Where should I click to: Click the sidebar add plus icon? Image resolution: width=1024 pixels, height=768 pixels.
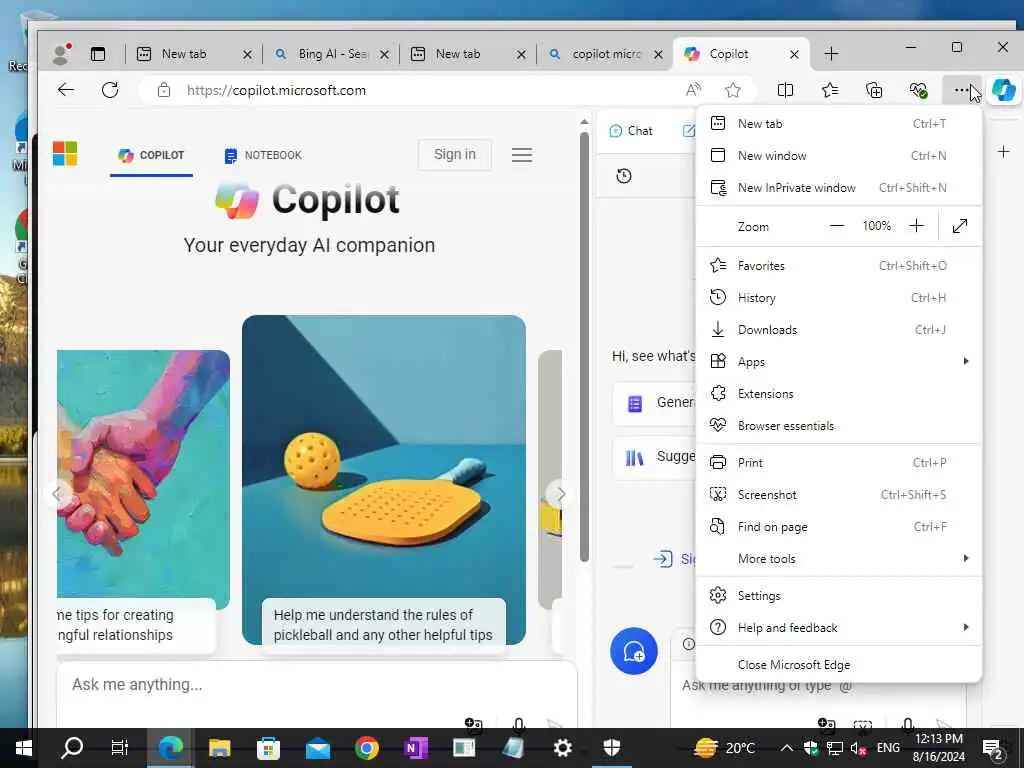1004,152
